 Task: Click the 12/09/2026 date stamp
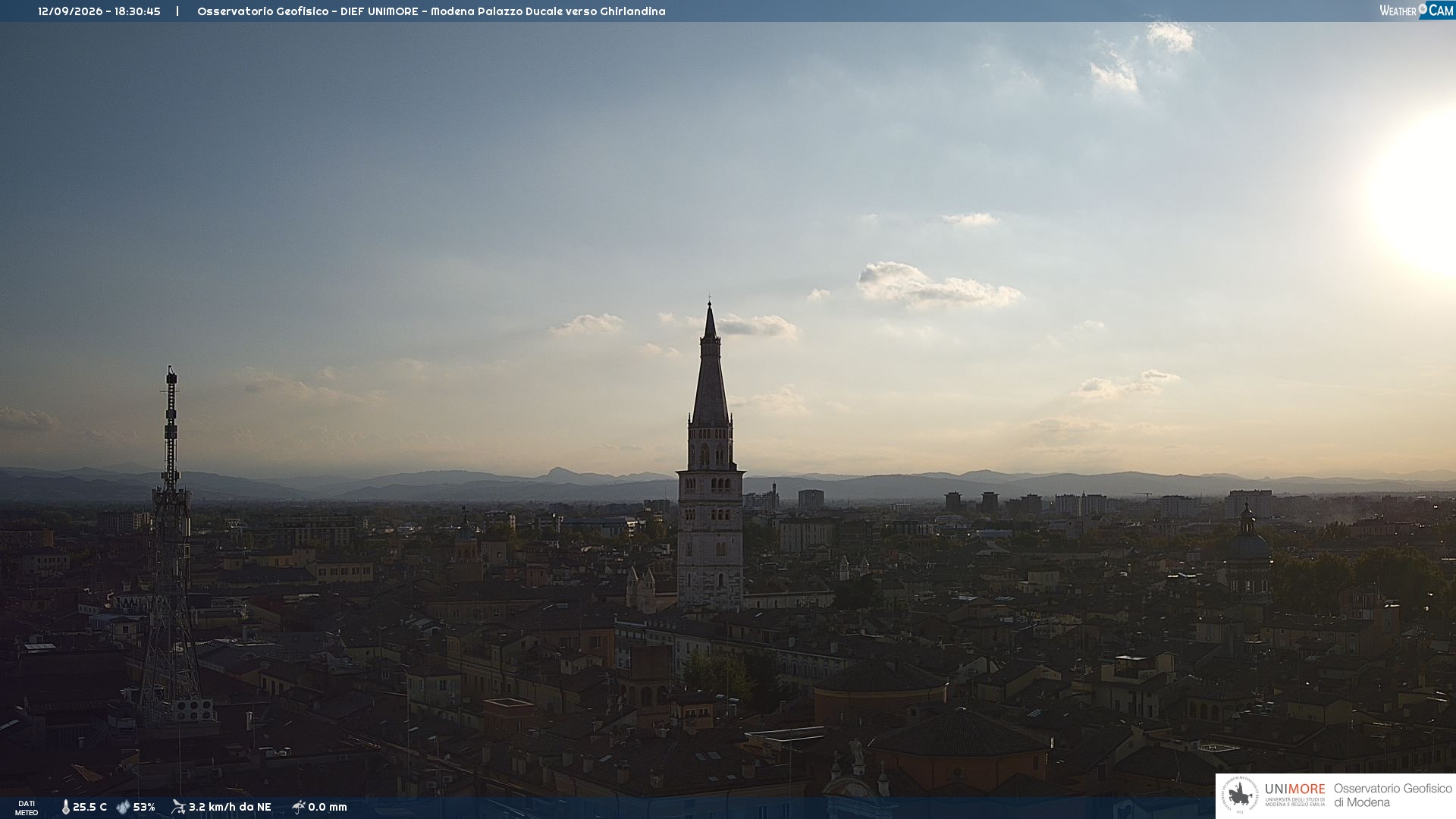[x=70, y=11]
